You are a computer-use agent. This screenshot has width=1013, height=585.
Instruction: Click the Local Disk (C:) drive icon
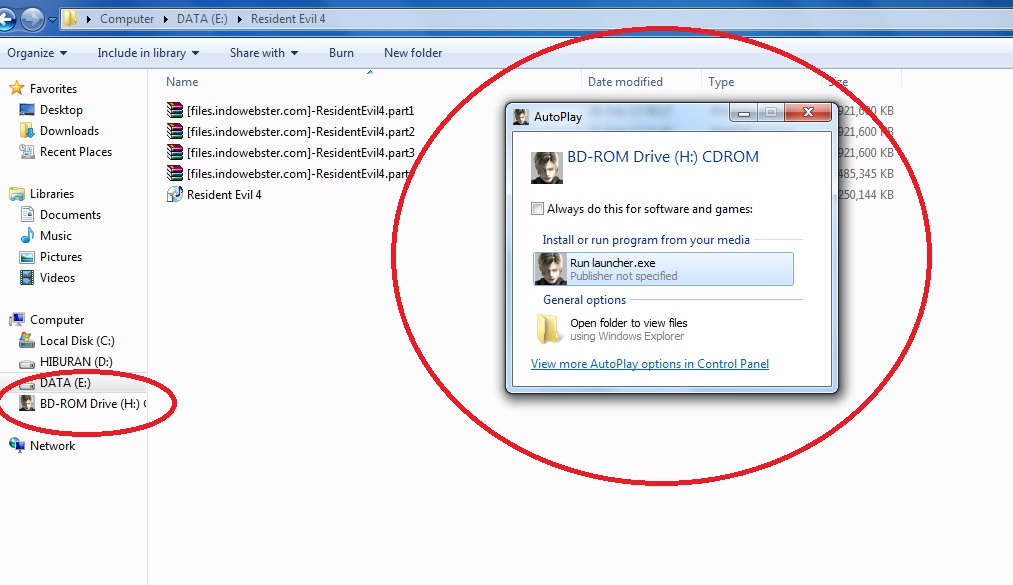coord(26,340)
